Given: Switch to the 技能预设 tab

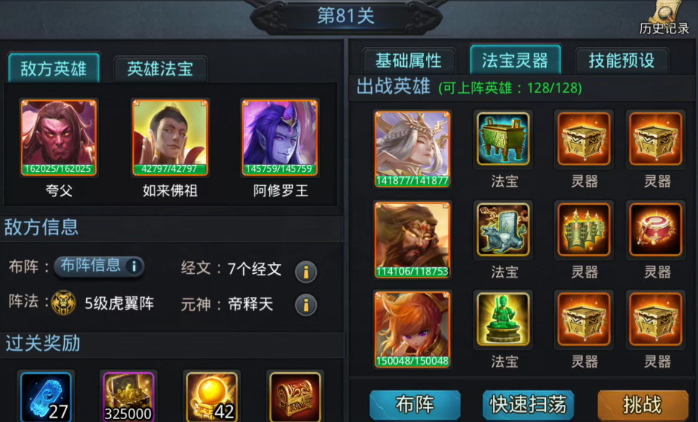Looking at the screenshot, I should tap(622, 61).
